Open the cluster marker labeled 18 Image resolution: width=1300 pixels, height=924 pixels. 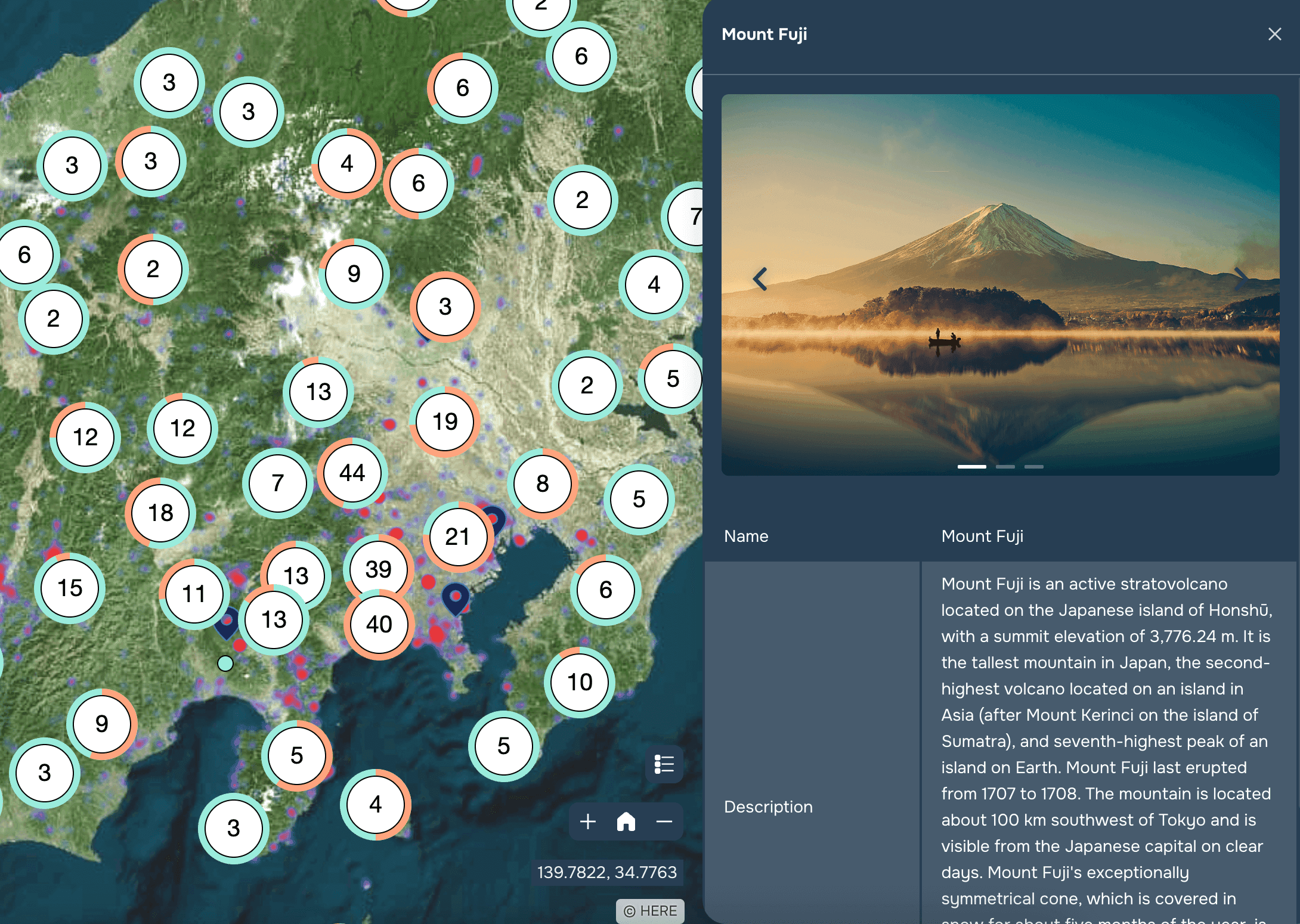160,513
